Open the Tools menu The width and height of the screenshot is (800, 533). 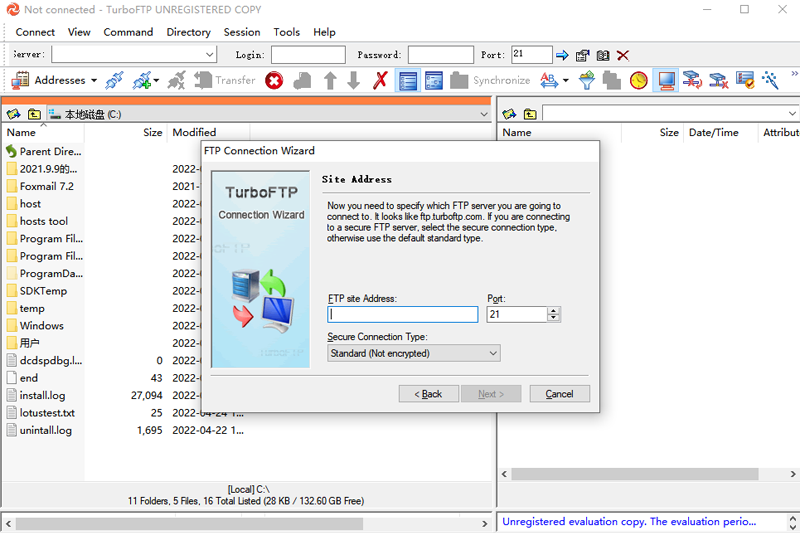pos(286,32)
